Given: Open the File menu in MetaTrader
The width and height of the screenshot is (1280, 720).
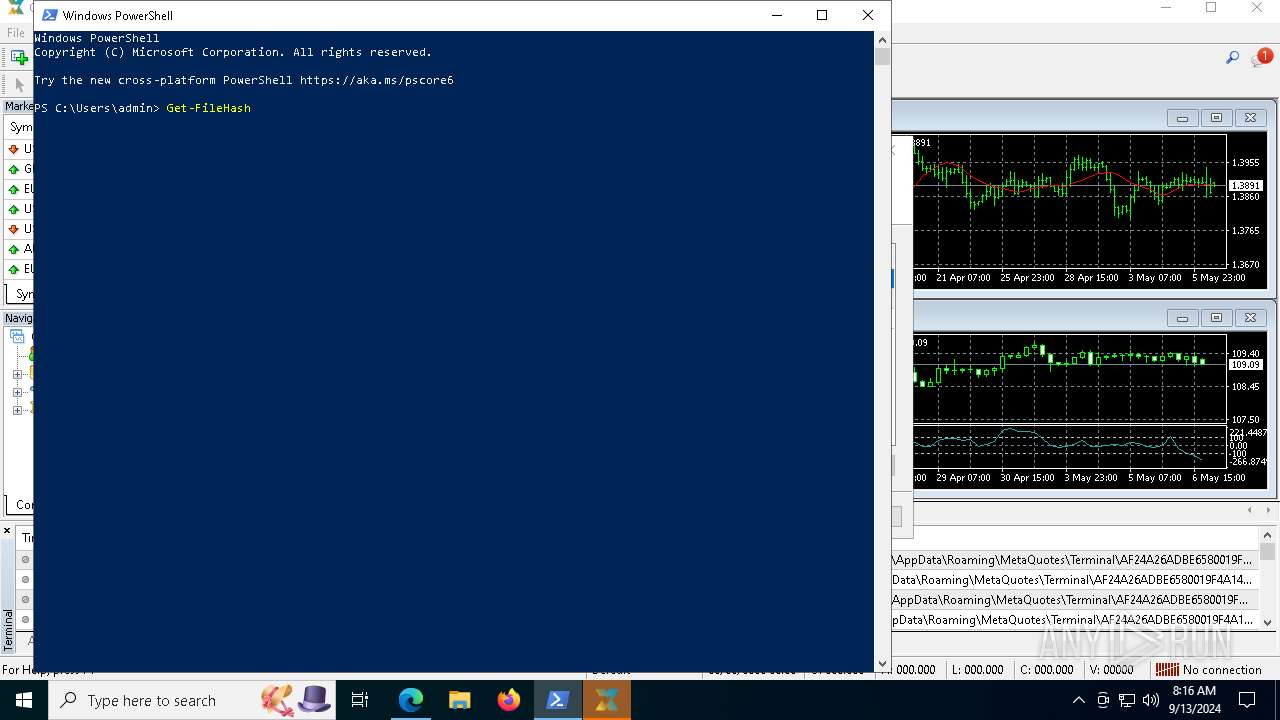Looking at the screenshot, I should (x=16, y=33).
